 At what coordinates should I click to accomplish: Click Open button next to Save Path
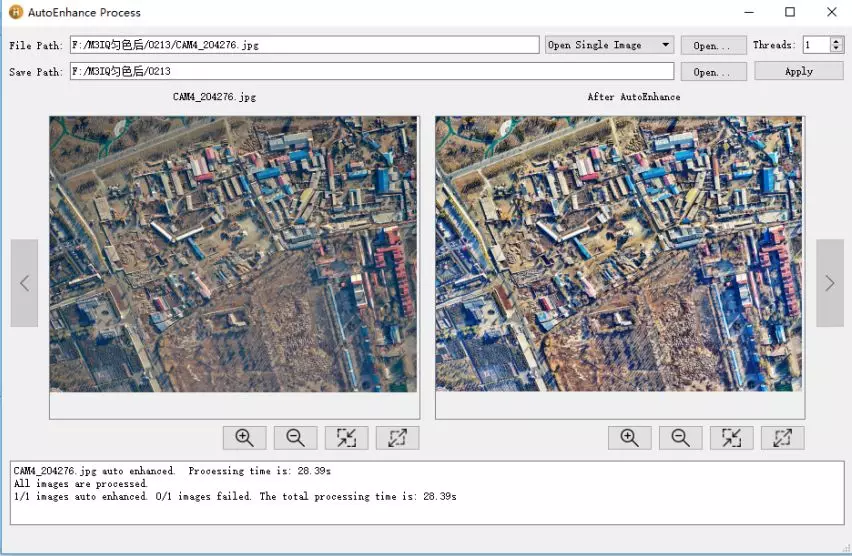(x=713, y=72)
